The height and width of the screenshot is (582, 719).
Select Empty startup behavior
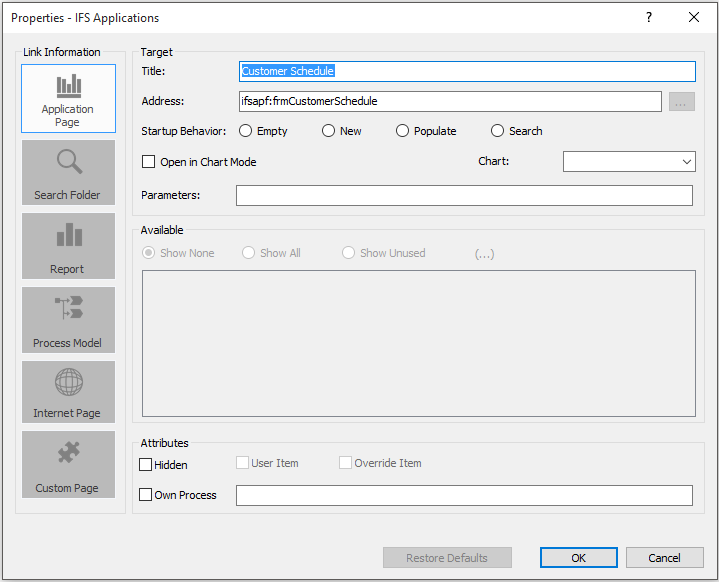pos(246,131)
